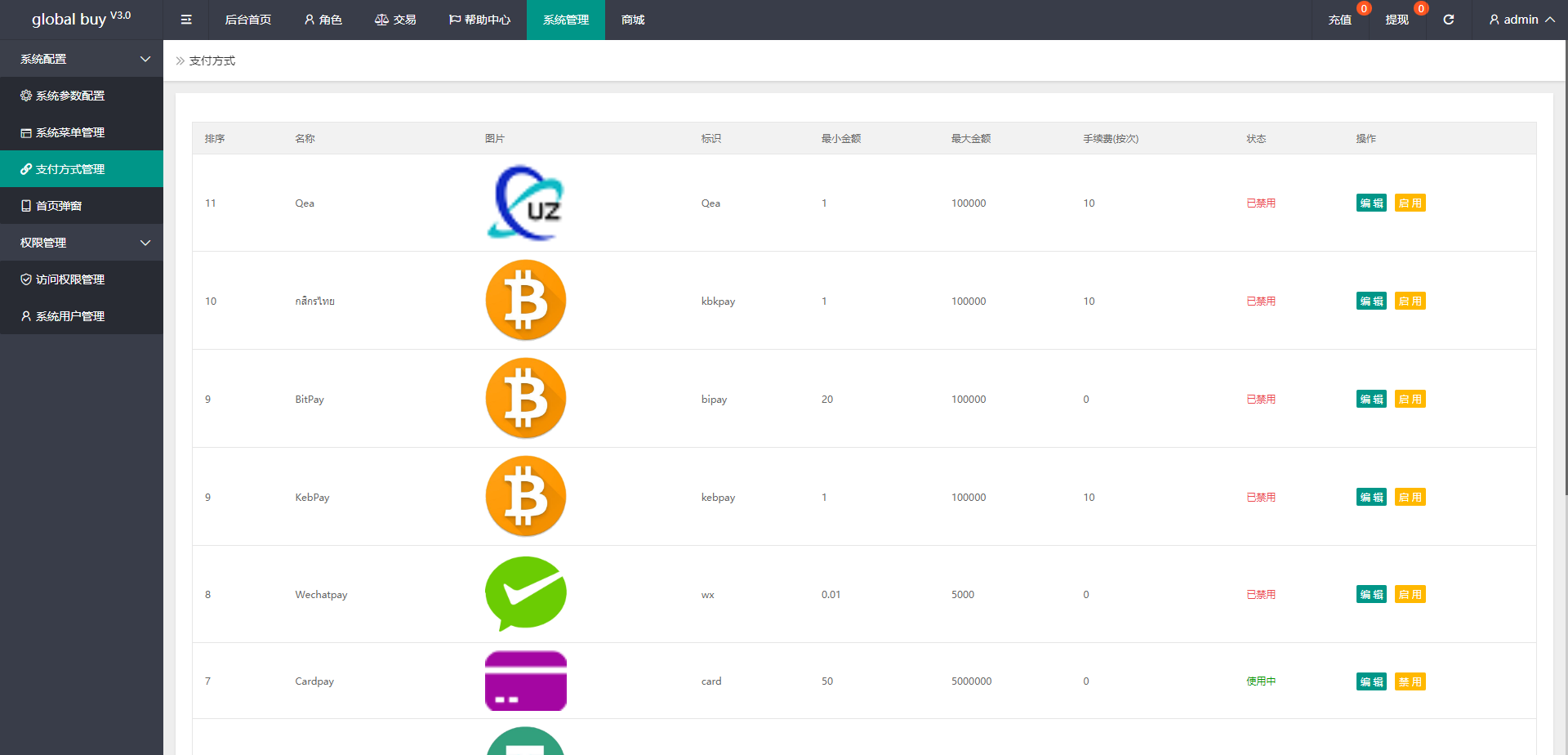Screen dimensions: 1568x755
Task: Click the 使用中 status in Cardpay row
Action: pos(1261,681)
